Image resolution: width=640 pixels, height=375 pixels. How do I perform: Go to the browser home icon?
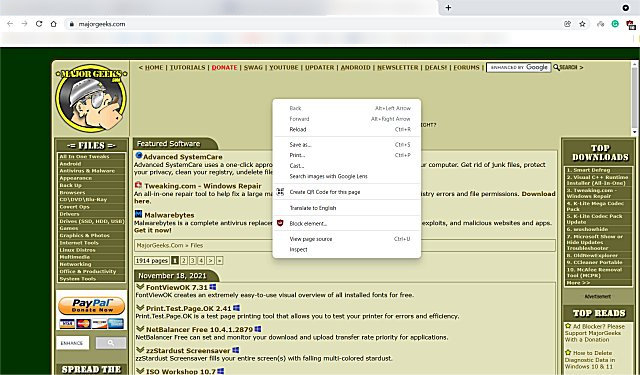(53, 24)
